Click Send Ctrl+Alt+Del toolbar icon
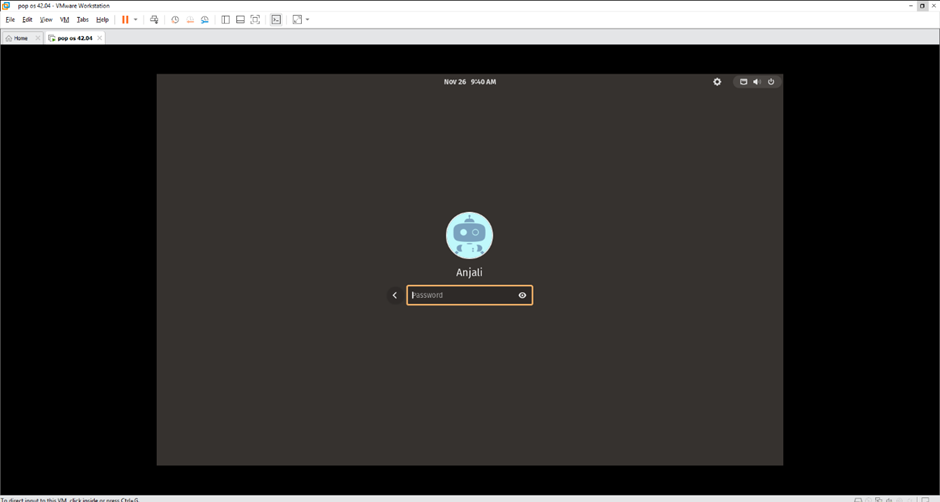The image size is (940, 502). pyautogui.click(x=154, y=20)
